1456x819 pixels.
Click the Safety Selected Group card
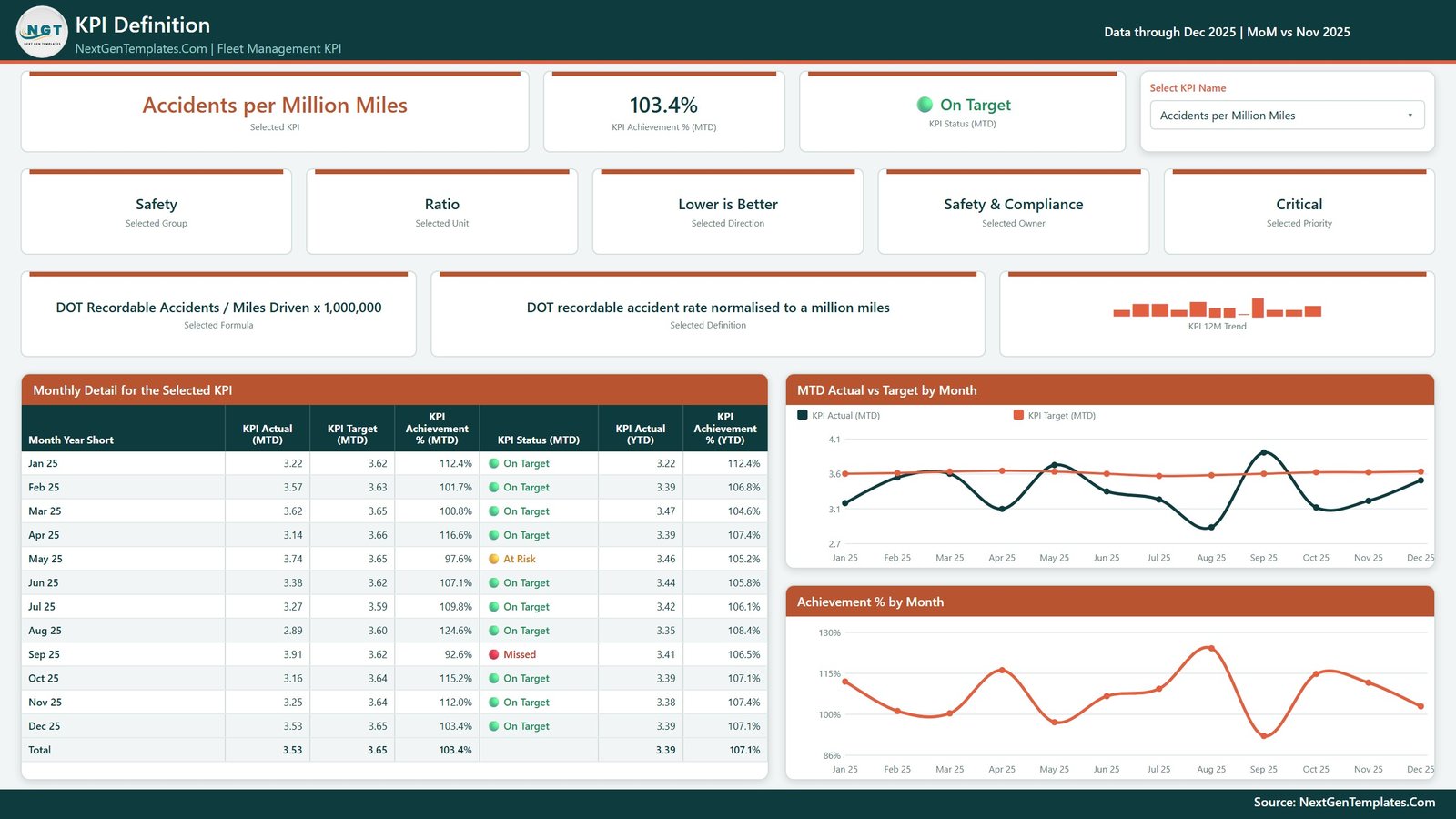point(157,211)
